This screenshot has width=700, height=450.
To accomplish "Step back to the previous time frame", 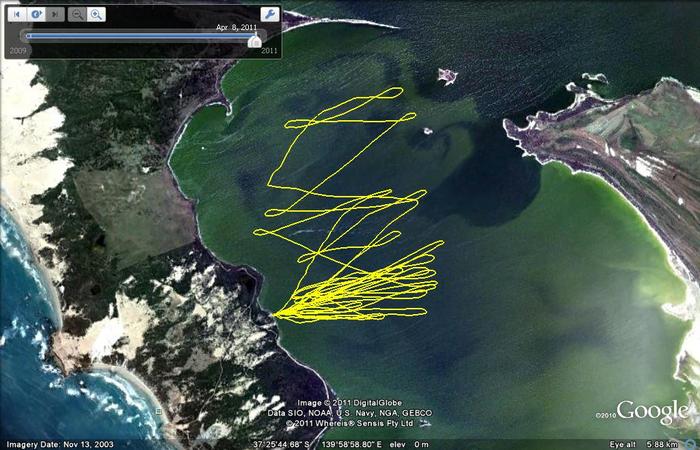I will point(17,15).
